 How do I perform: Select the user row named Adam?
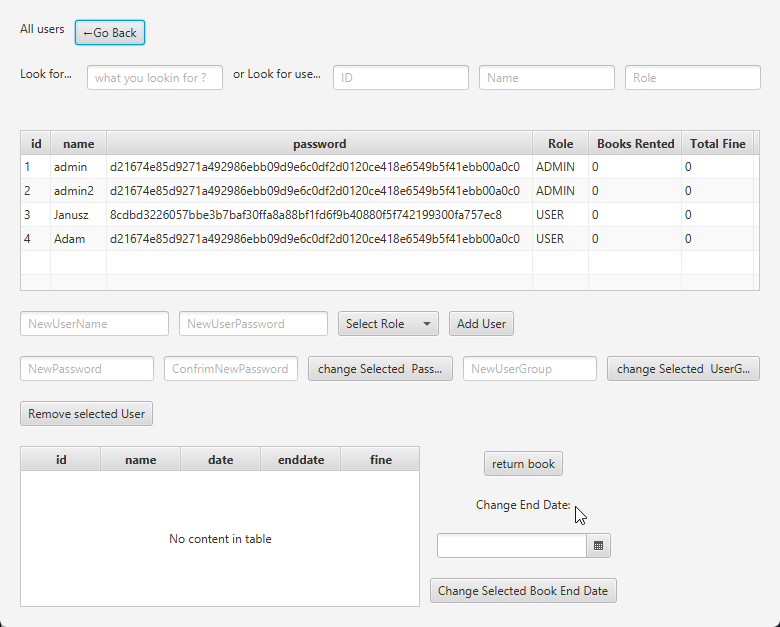390,239
